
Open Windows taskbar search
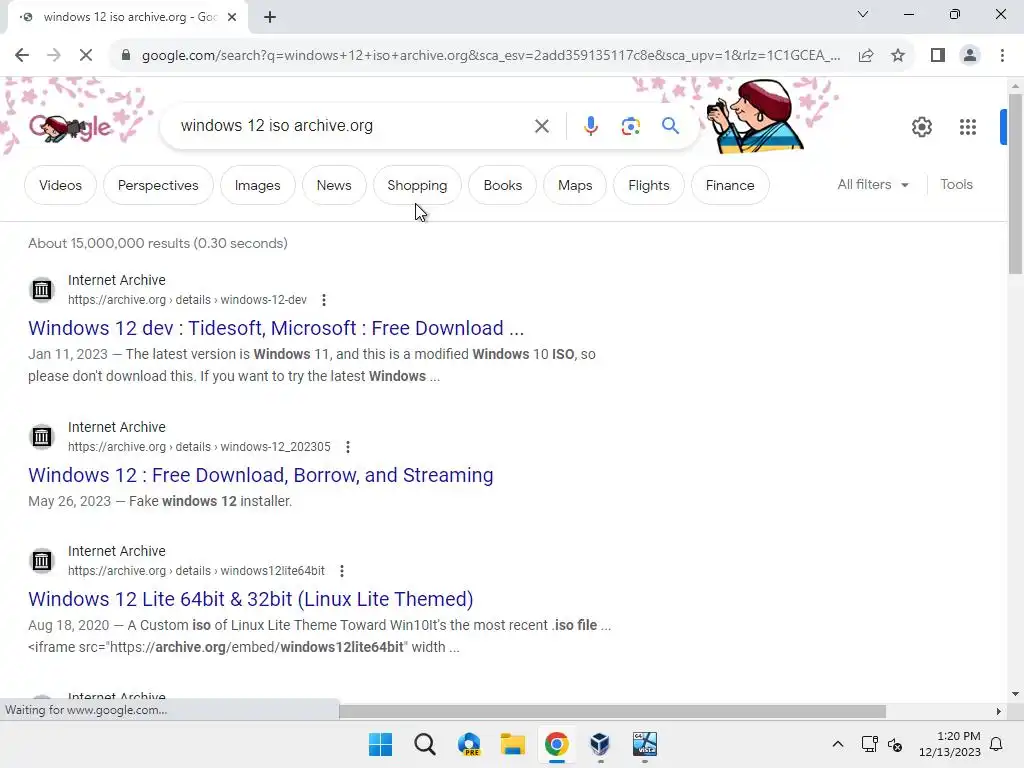click(x=424, y=744)
